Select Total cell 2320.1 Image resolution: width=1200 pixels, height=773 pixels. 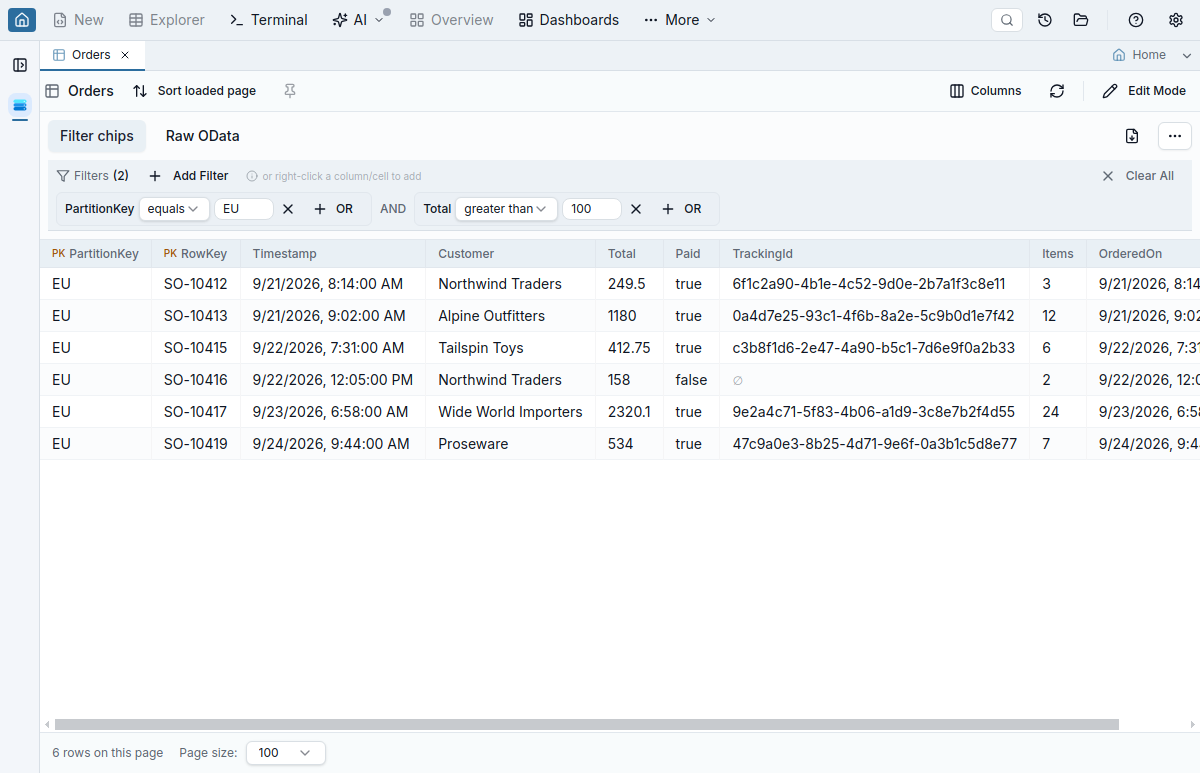[630, 412]
